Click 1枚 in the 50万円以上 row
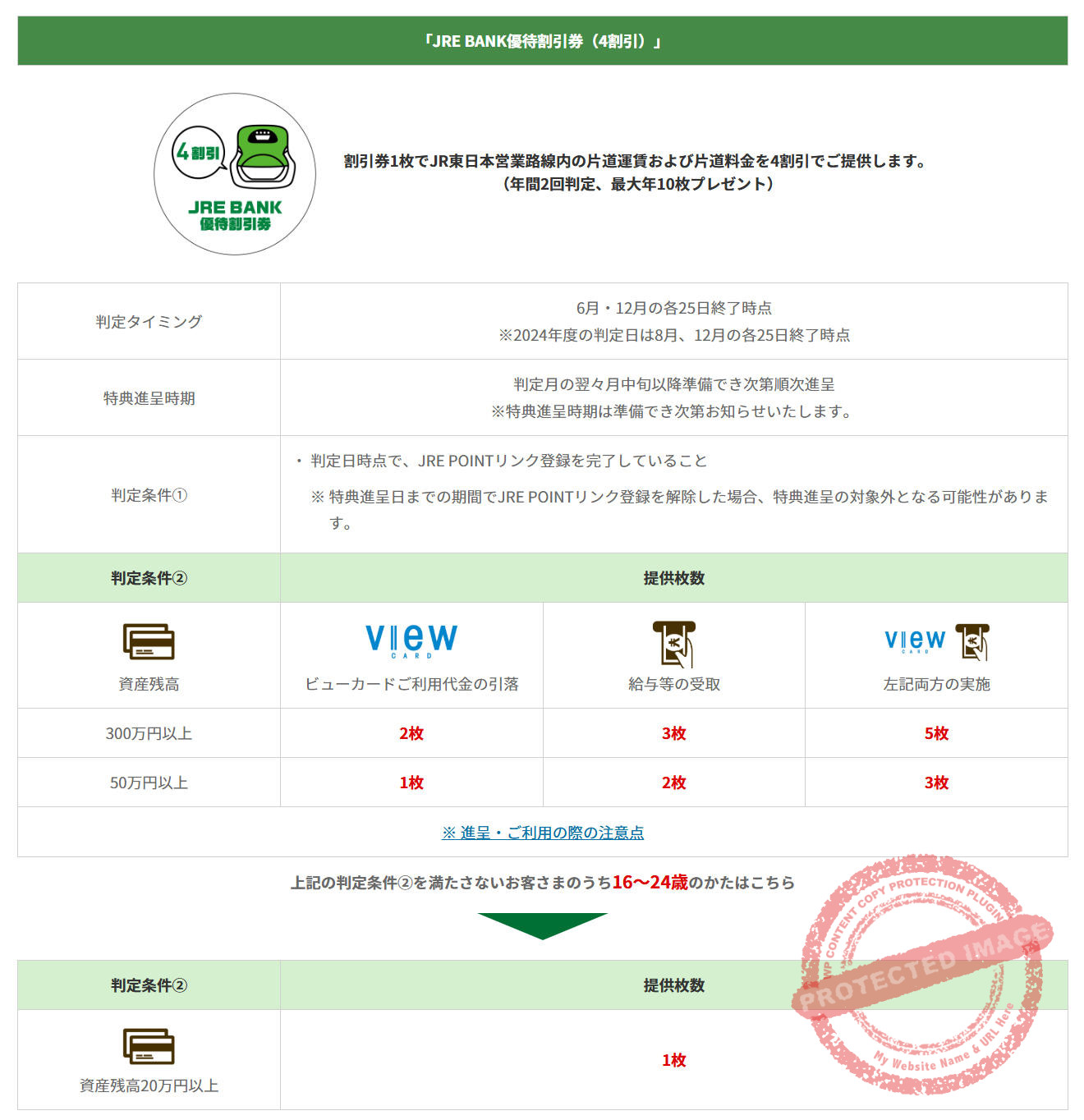 [x=411, y=783]
